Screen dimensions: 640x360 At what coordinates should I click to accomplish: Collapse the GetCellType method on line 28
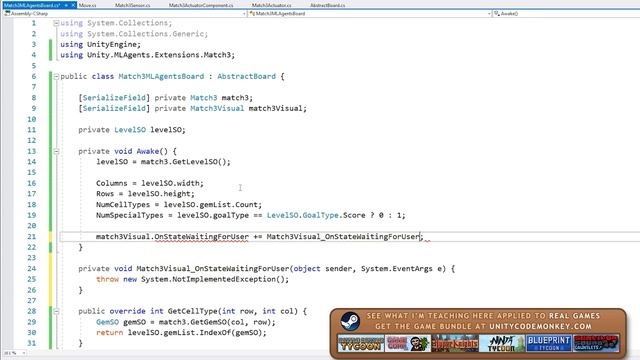56,311
